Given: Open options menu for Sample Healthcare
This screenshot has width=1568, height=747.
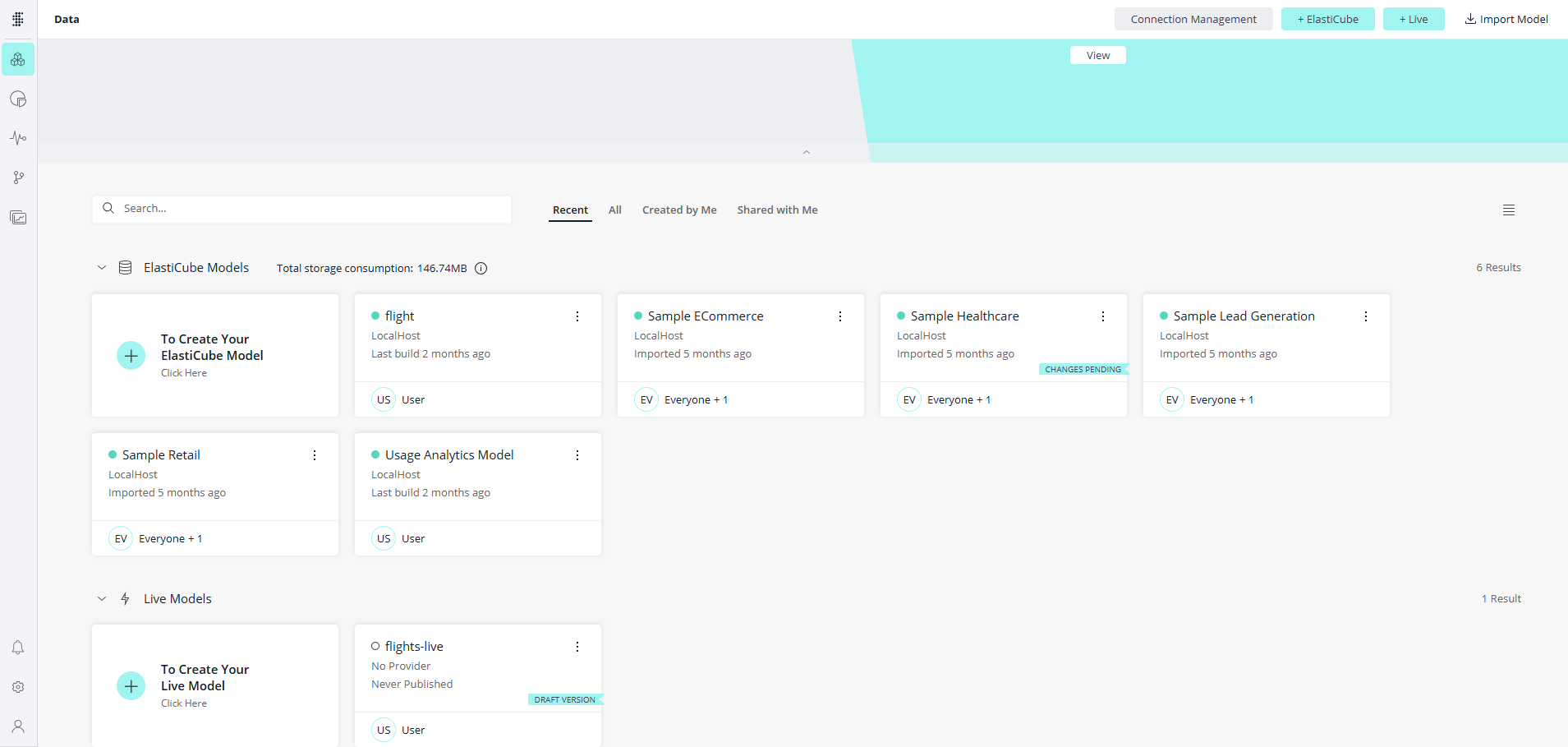Looking at the screenshot, I should click(x=1103, y=316).
